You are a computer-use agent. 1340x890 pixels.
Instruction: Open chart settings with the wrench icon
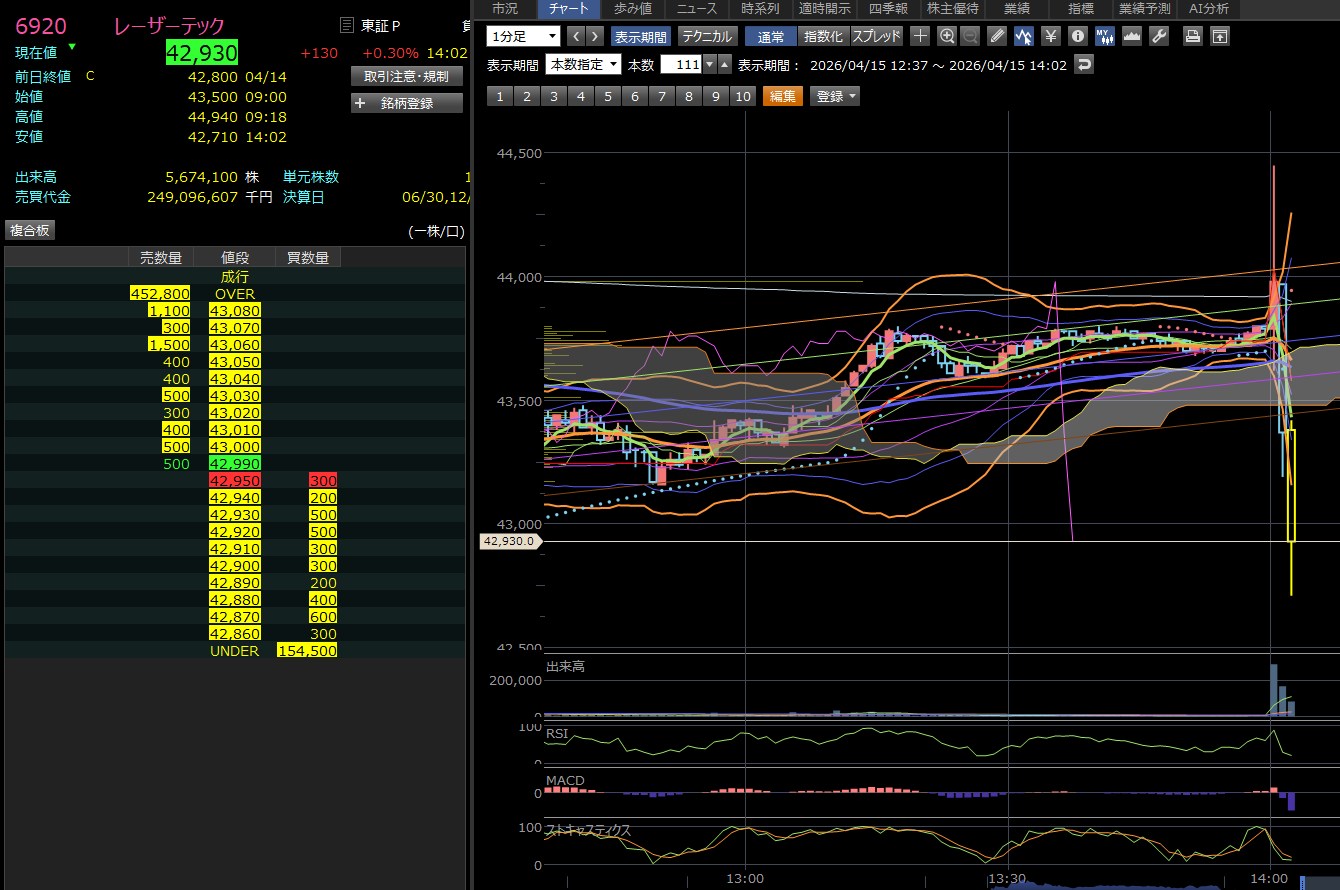[1159, 36]
